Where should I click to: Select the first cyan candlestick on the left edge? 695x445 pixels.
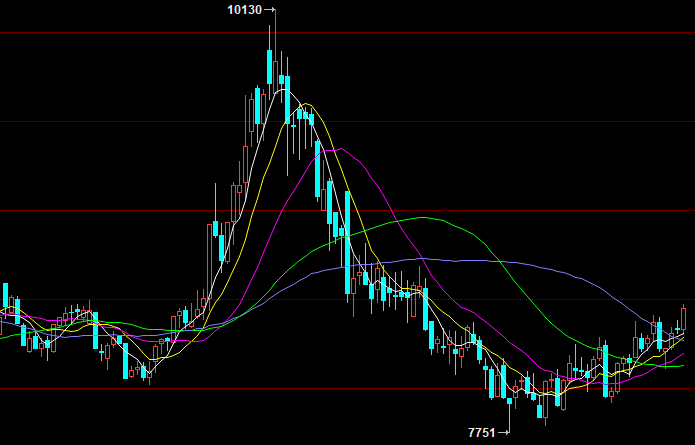click(x=5, y=298)
